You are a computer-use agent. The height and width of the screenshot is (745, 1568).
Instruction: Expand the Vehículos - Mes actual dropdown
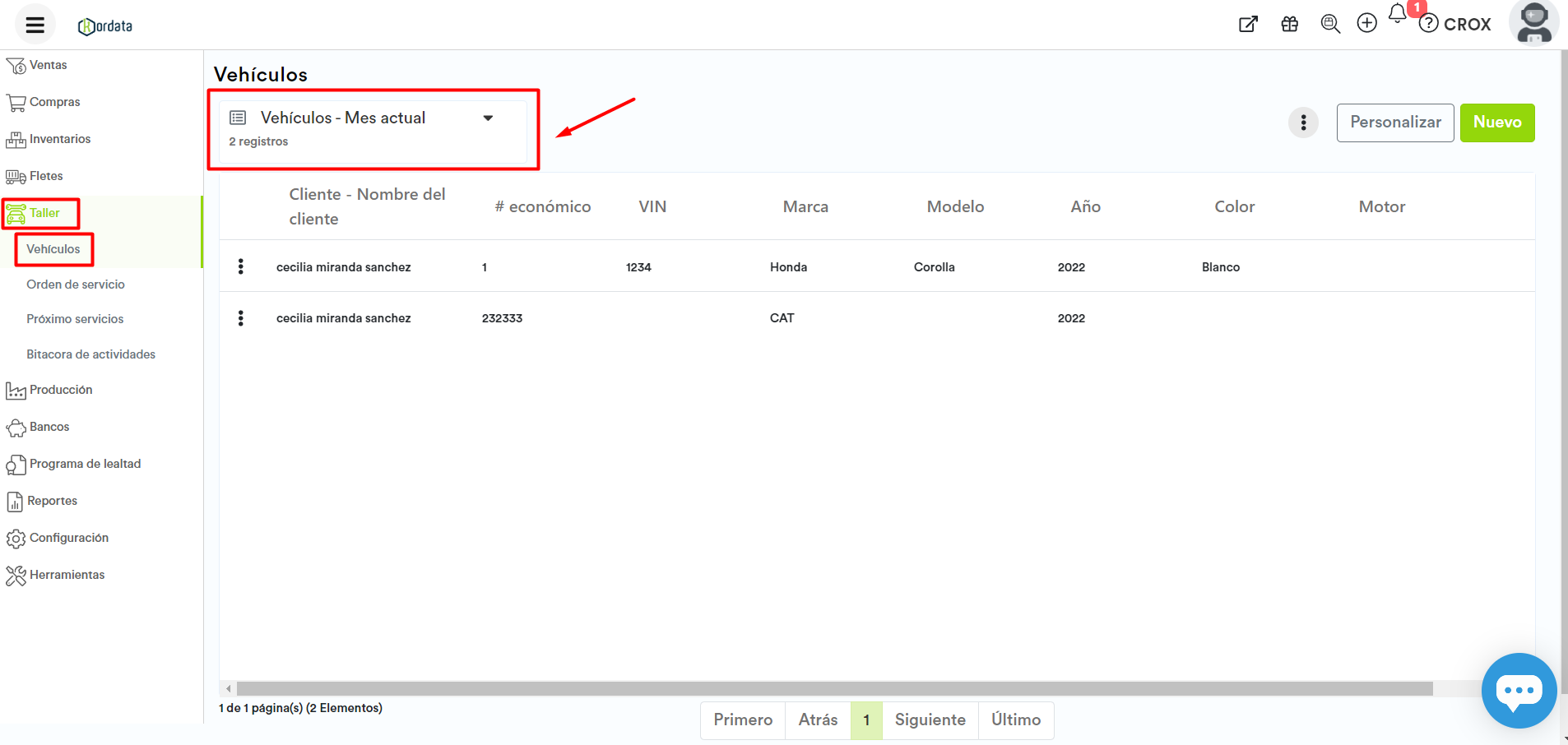[x=488, y=118]
